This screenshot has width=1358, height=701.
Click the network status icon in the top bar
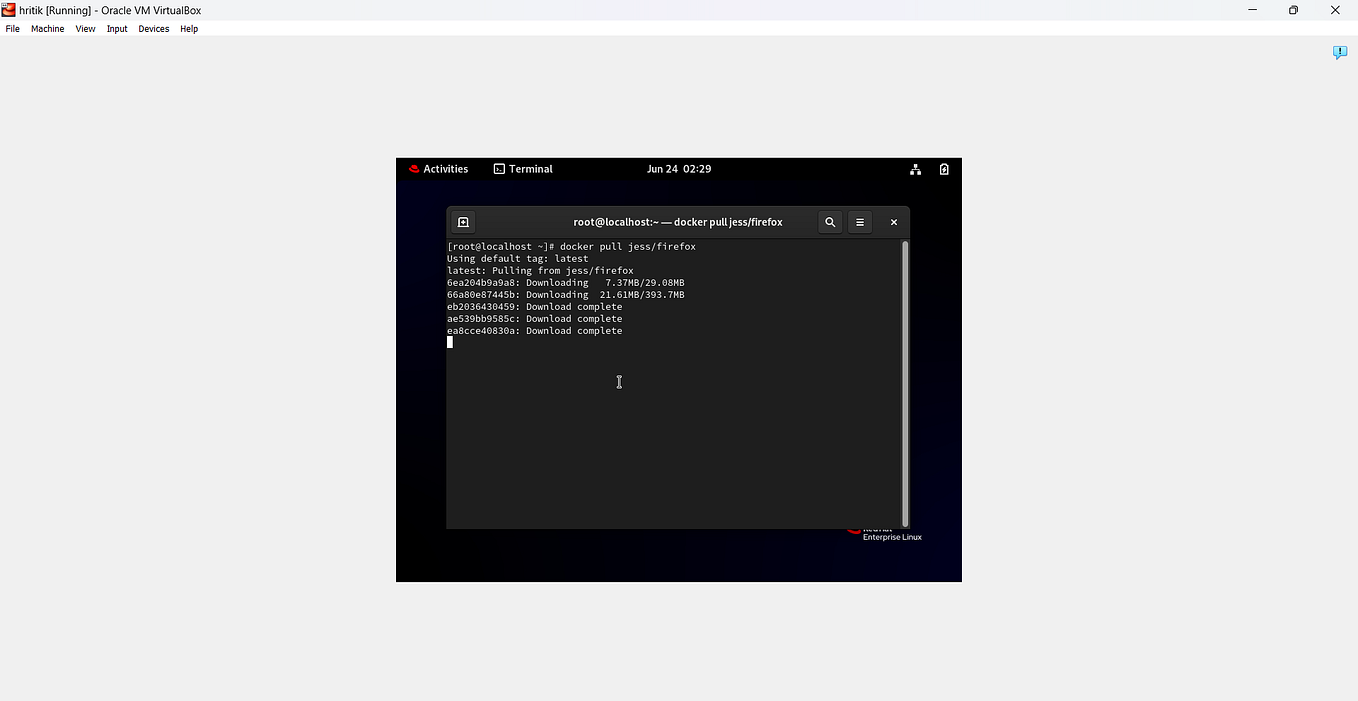point(915,169)
